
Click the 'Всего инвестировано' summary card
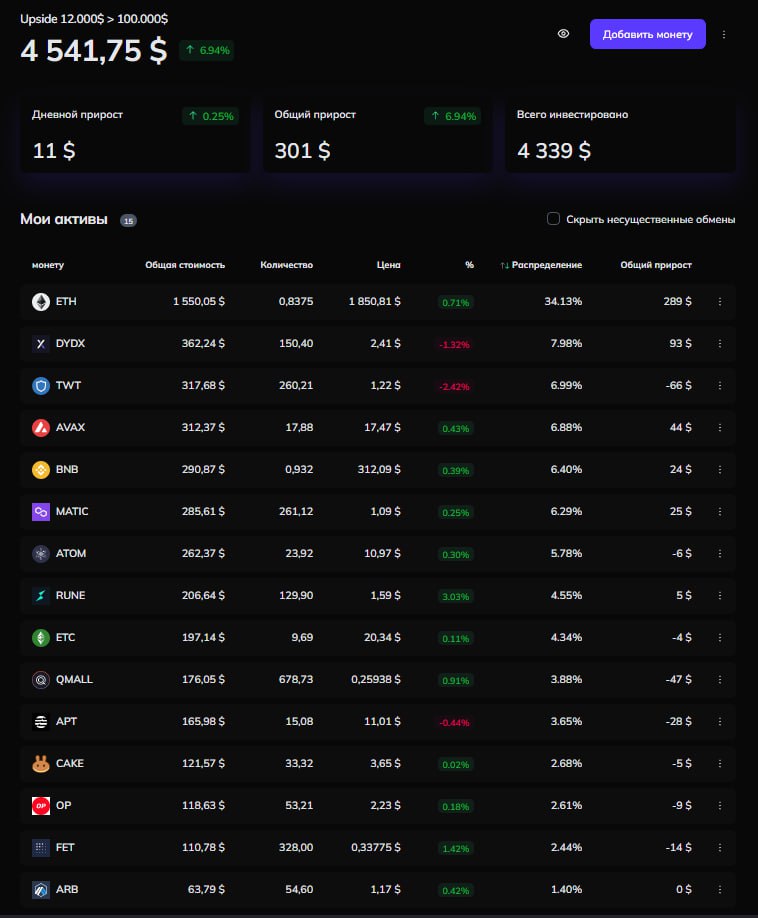(x=620, y=134)
